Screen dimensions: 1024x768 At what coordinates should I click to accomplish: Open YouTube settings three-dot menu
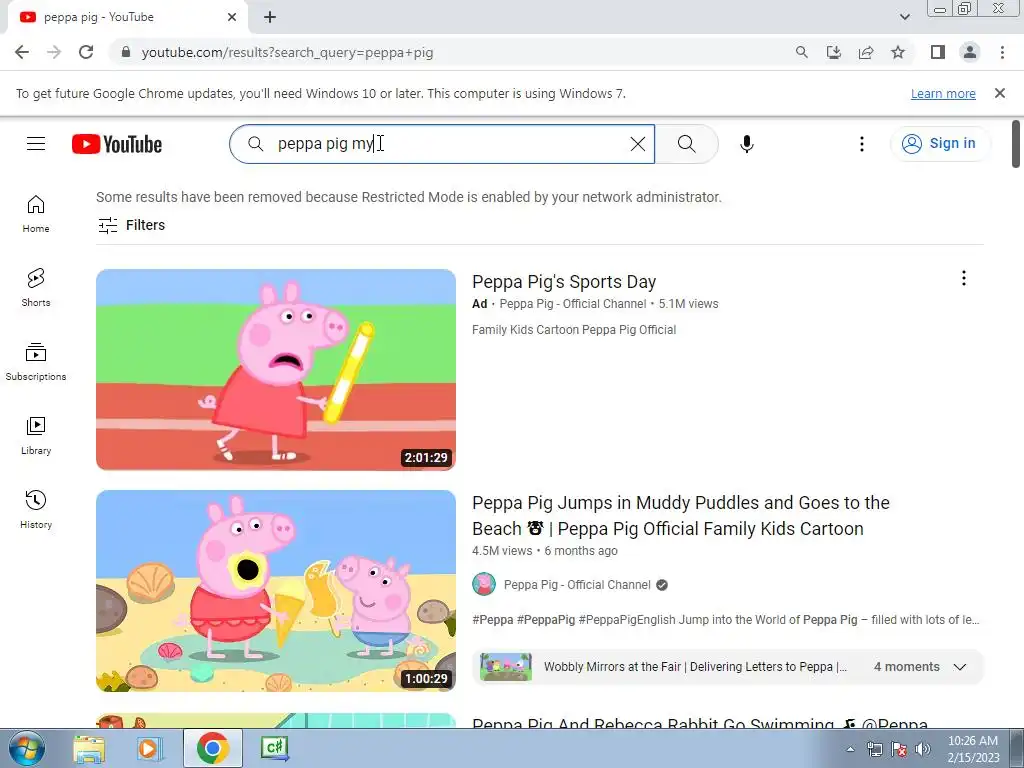[x=861, y=144]
